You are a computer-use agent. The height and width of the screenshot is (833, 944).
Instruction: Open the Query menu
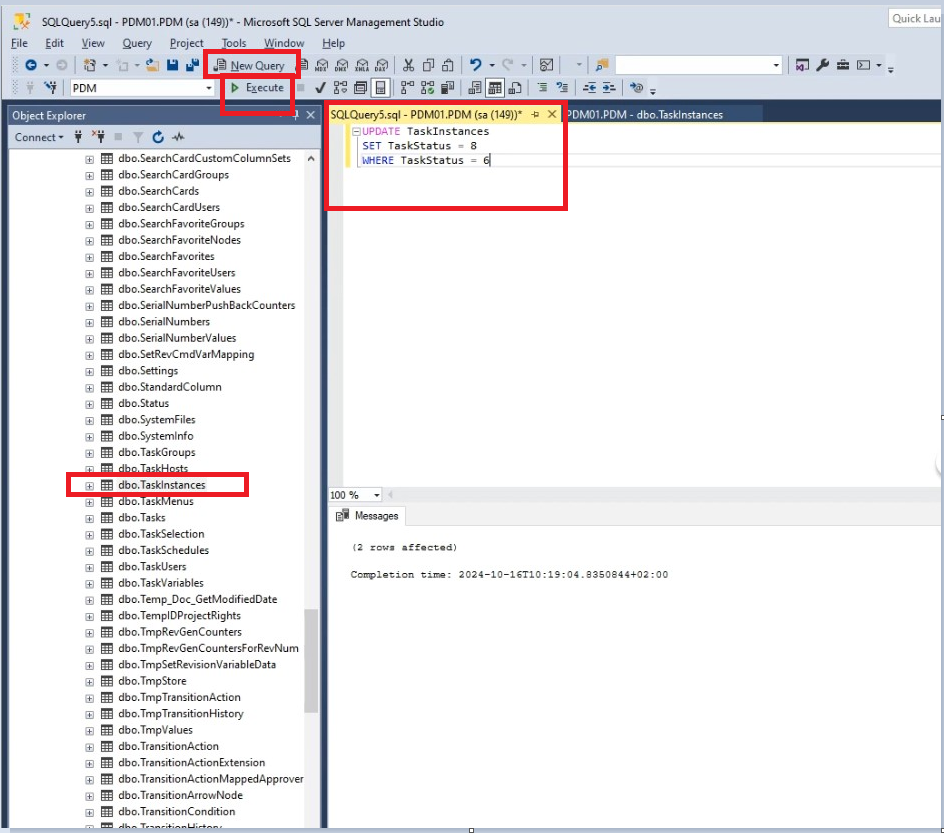click(x=137, y=43)
